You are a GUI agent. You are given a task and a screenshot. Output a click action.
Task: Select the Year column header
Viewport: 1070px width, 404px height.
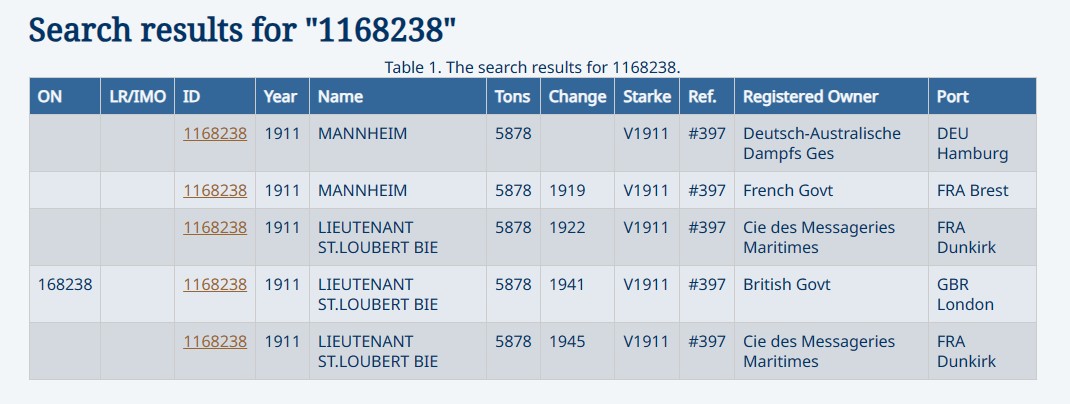[281, 97]
